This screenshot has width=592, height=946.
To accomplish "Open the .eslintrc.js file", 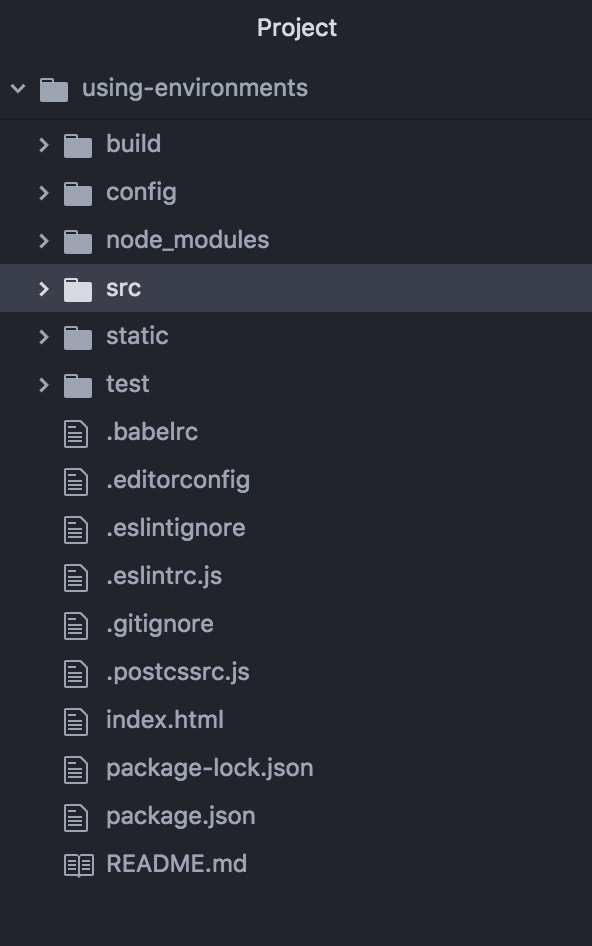I will click(296, 576).
